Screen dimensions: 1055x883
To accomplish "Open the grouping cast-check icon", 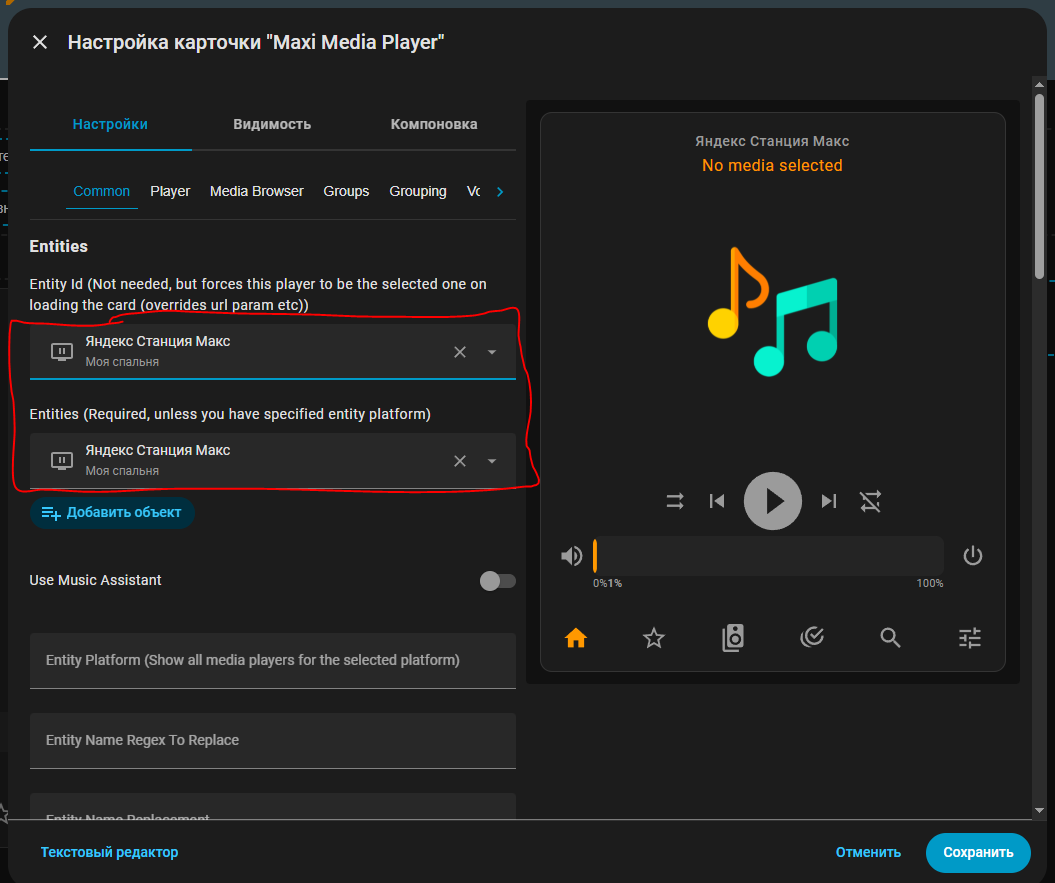I will coord(811,637).
